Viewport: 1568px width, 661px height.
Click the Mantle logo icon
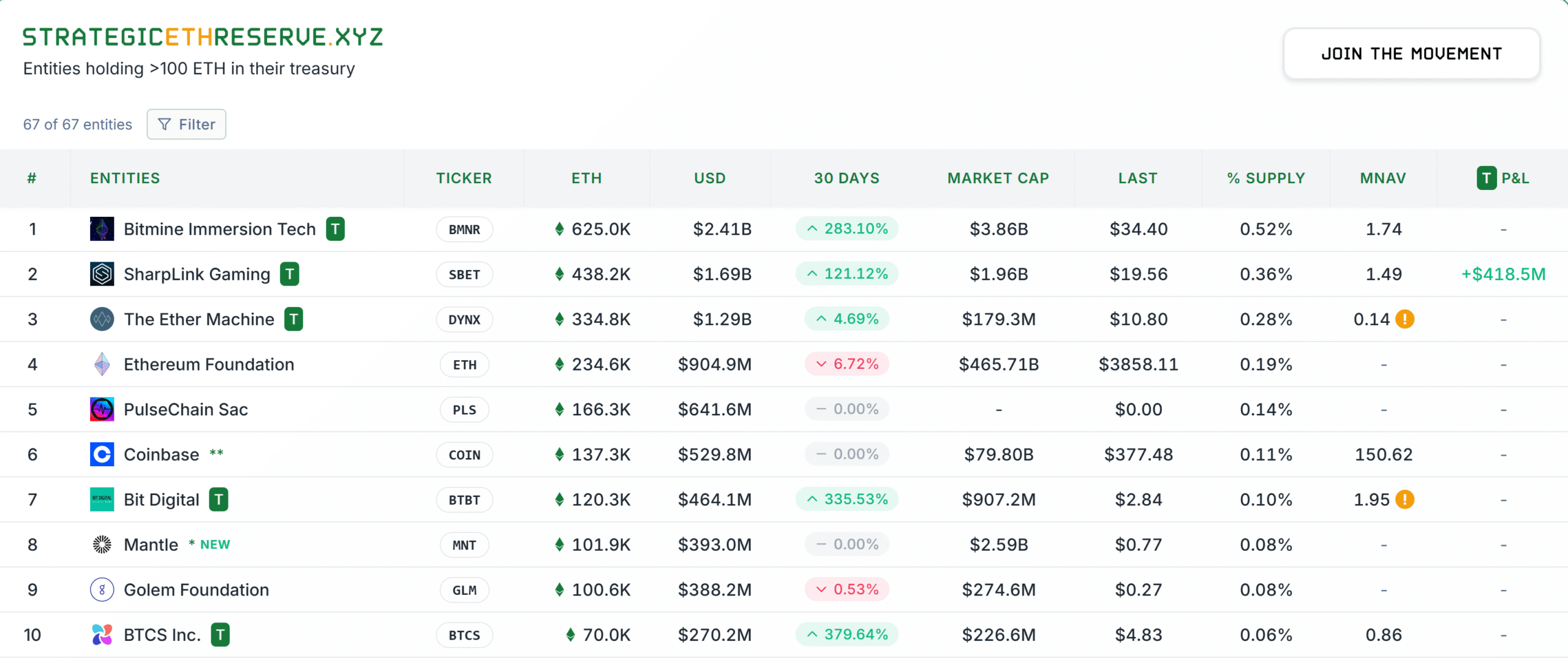point(102,544)
